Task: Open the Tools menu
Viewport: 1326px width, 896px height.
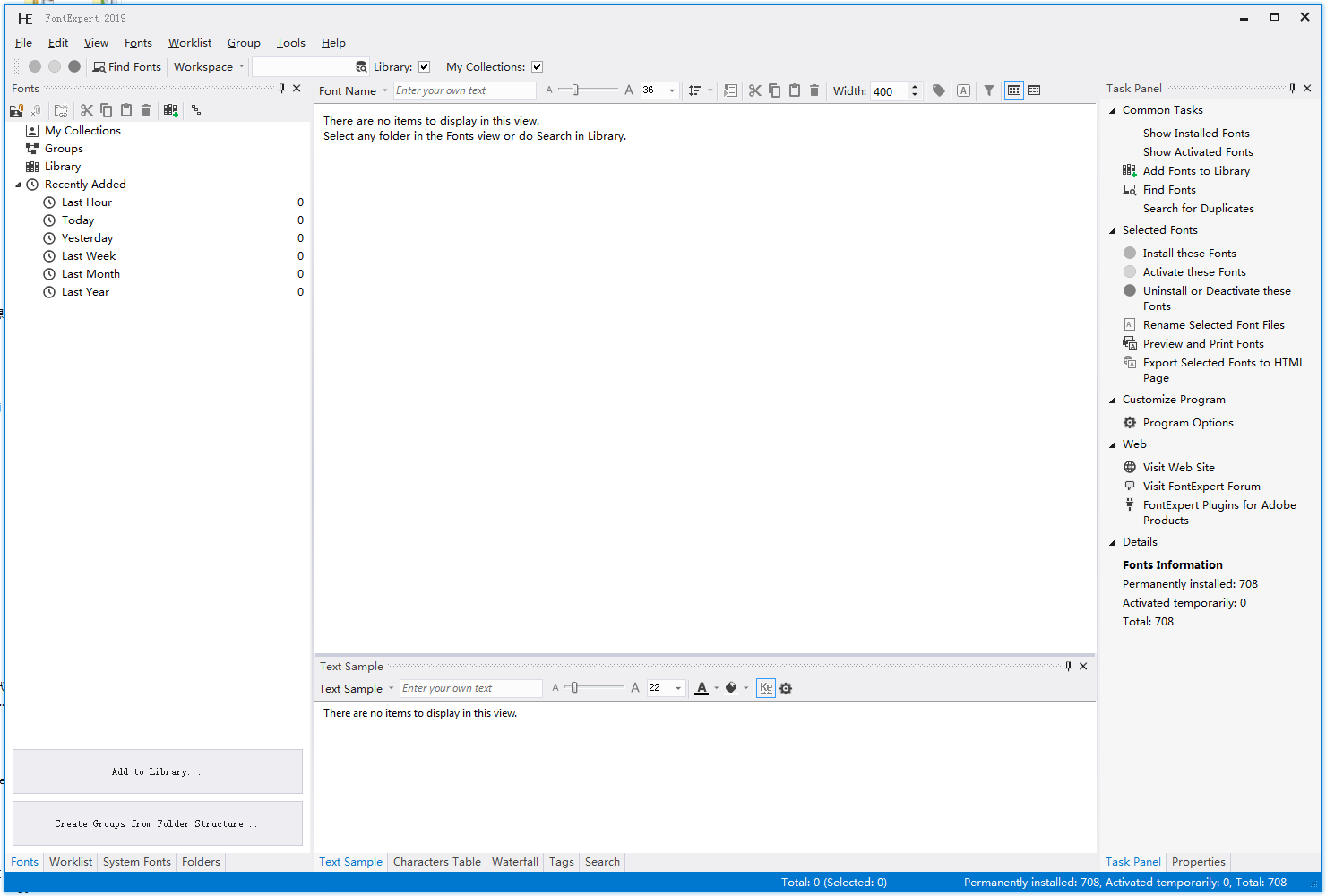Action: (290, 43)
